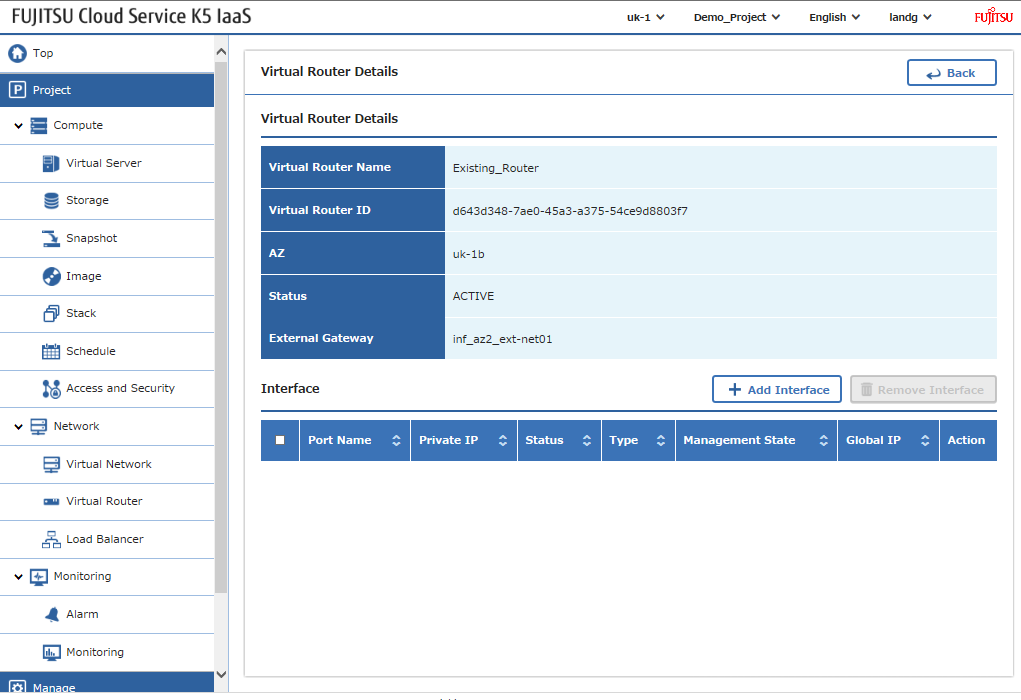Select Virtual Server in sidebar
Viewport: 1021px width, 700px height.
tap(107, 163)
